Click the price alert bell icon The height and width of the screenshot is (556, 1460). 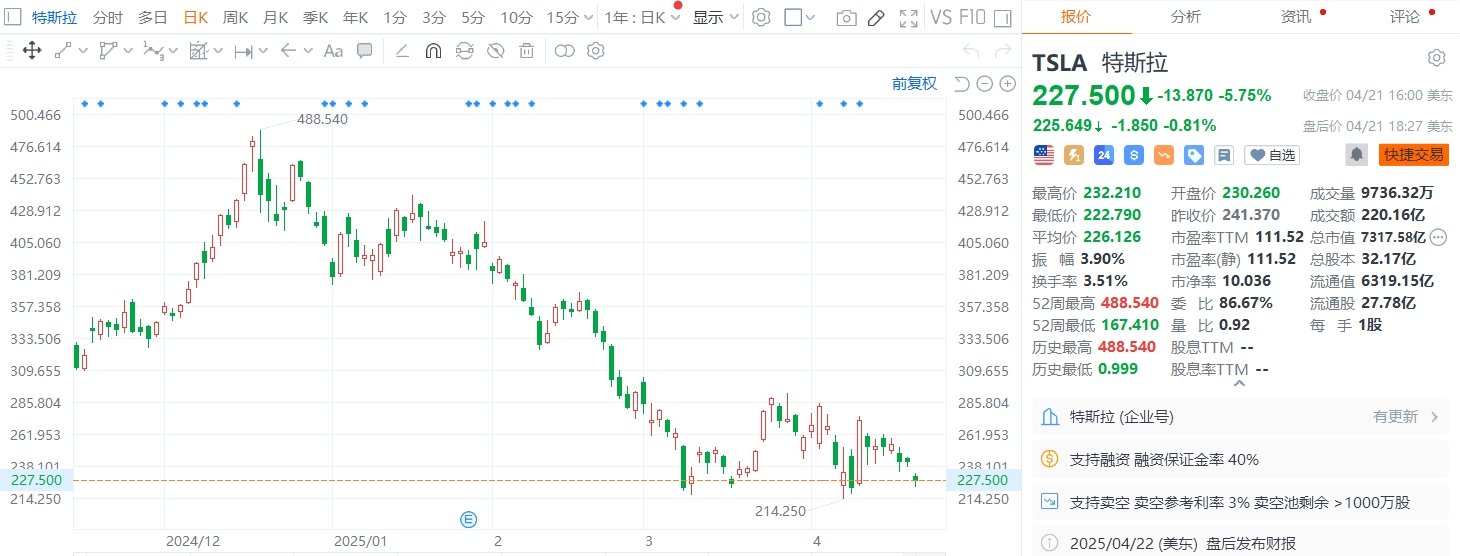pos(1357,155)
